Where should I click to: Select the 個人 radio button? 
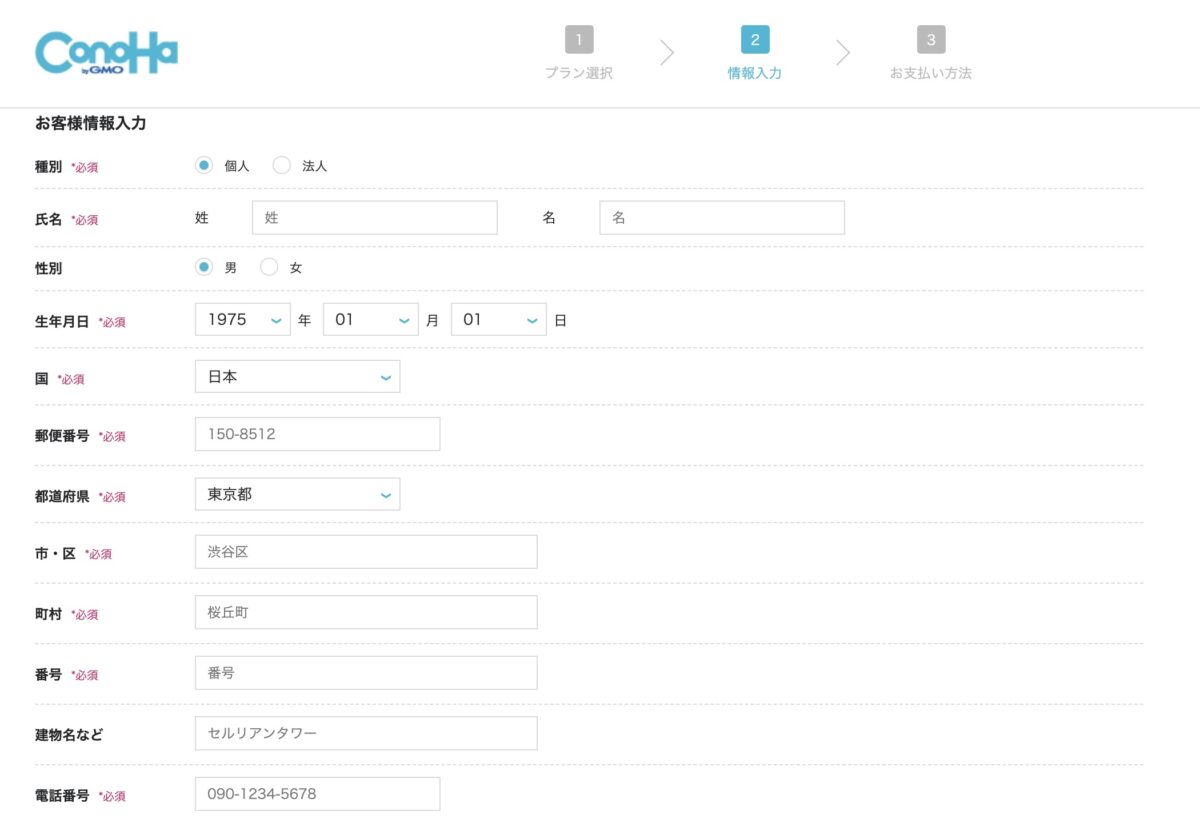(x=204, y=165)
